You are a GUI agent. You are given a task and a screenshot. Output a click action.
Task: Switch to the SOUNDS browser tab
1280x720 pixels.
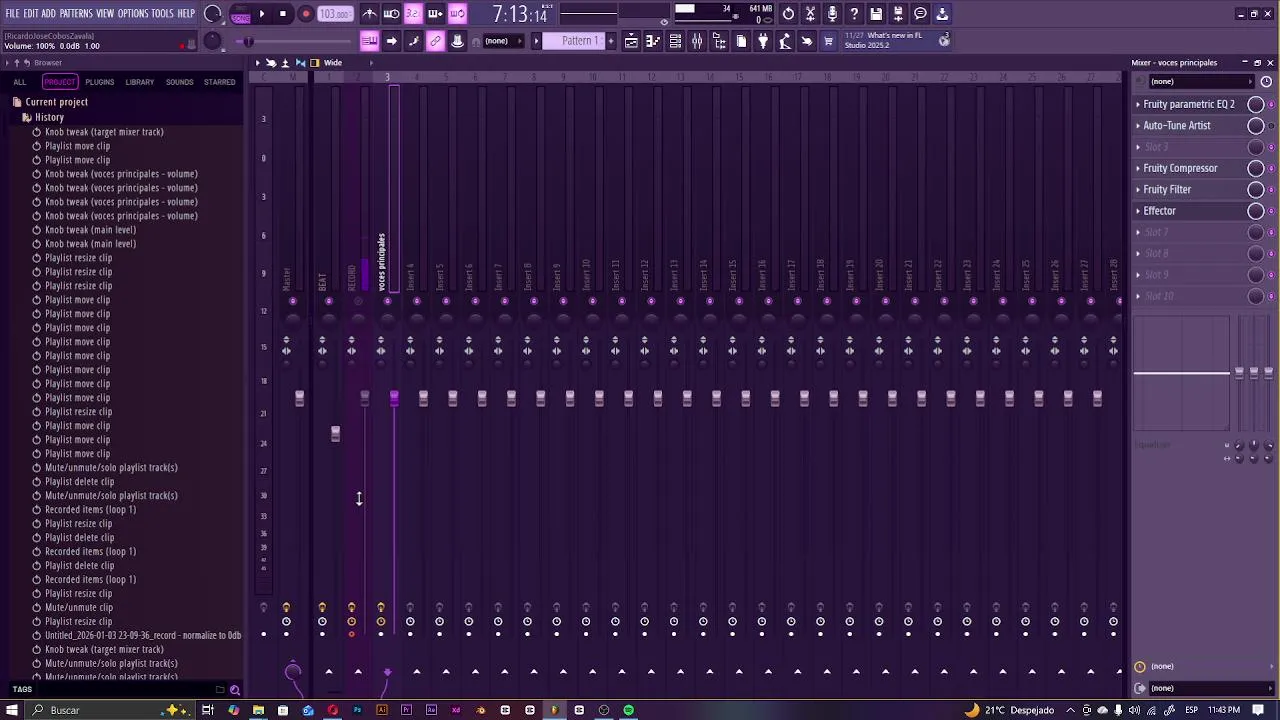[179, 82]
